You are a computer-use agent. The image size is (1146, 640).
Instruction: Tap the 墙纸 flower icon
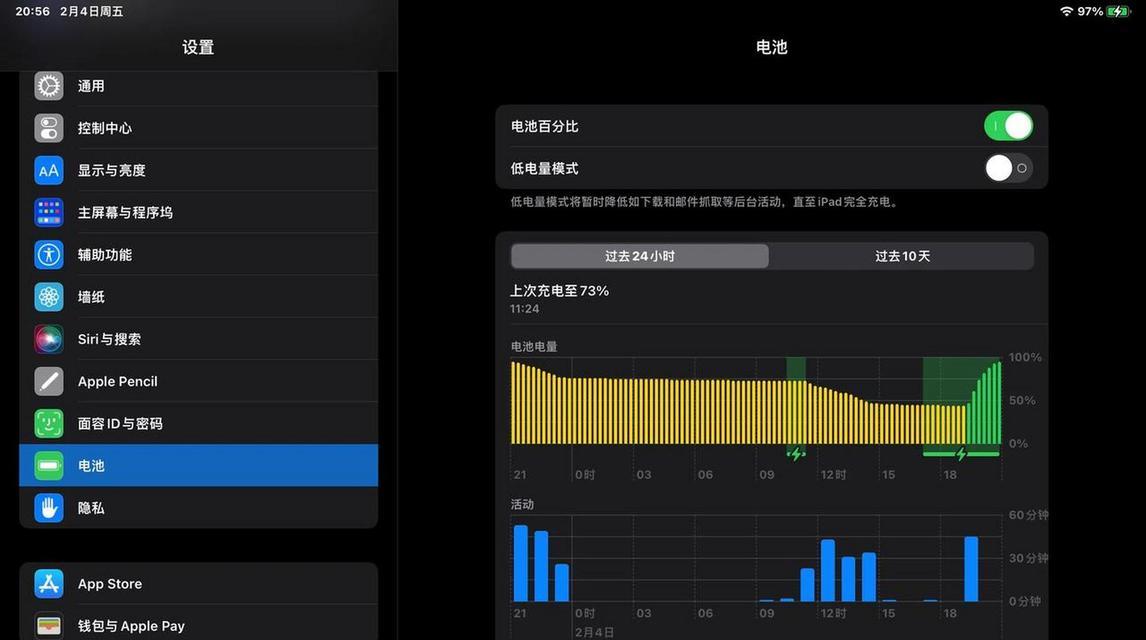49,297
